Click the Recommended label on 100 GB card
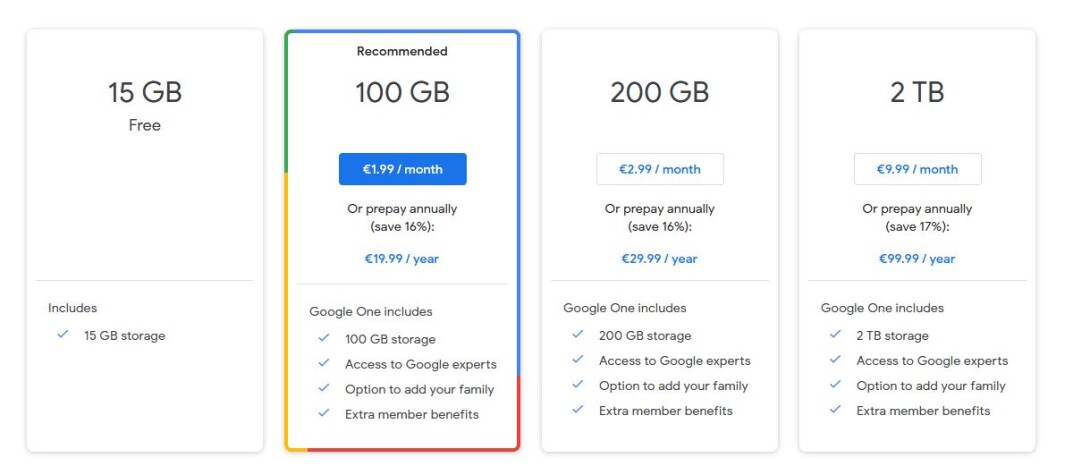 (402, 51)
